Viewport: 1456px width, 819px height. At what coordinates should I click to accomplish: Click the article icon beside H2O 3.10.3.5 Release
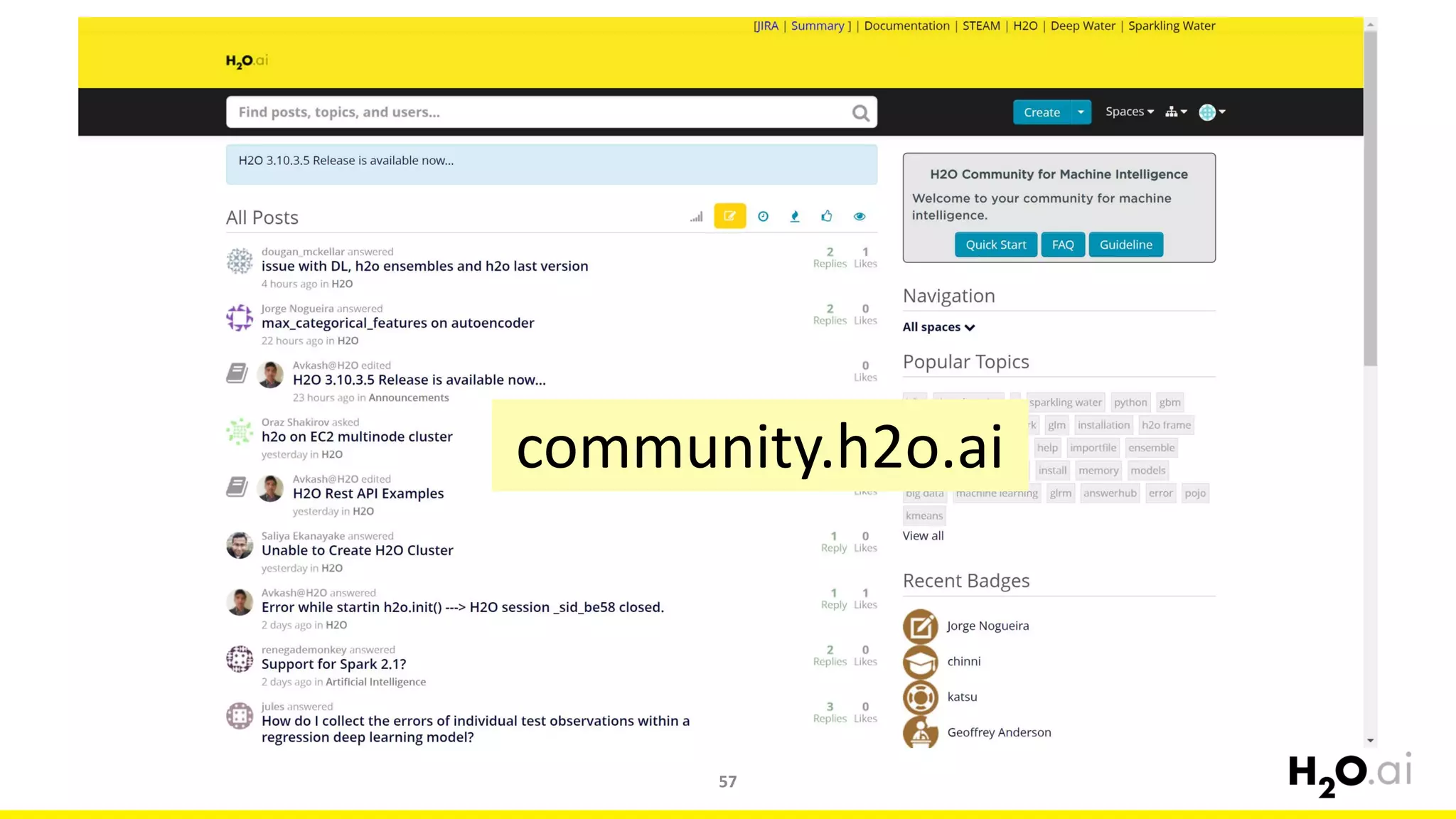pos(237,373)
